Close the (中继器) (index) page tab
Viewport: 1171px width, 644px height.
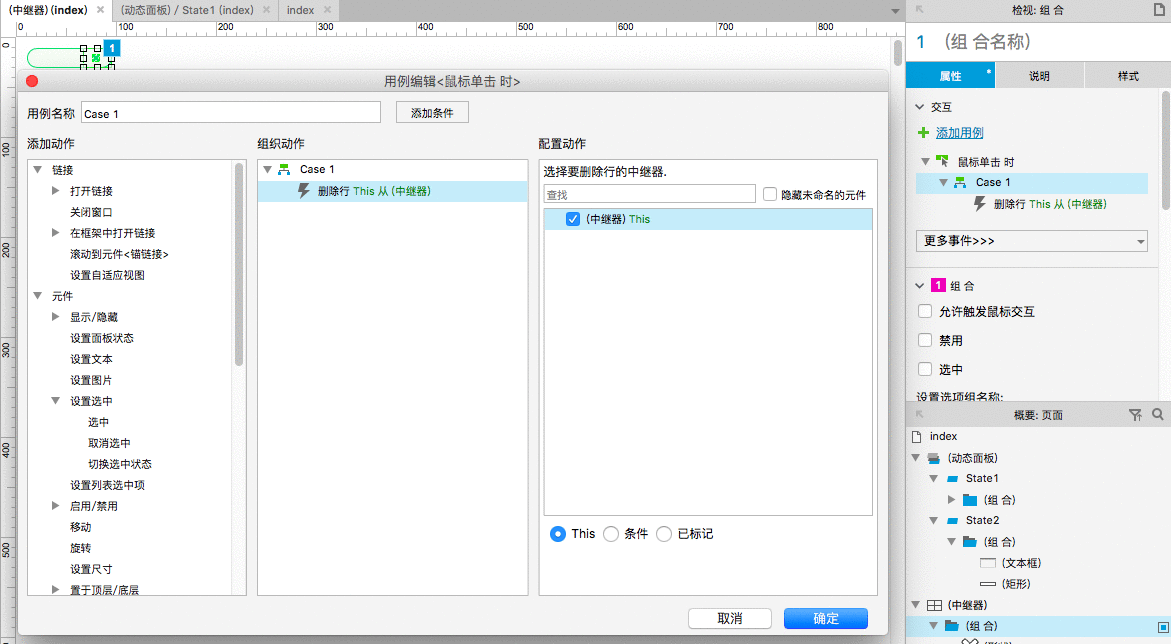100,10
